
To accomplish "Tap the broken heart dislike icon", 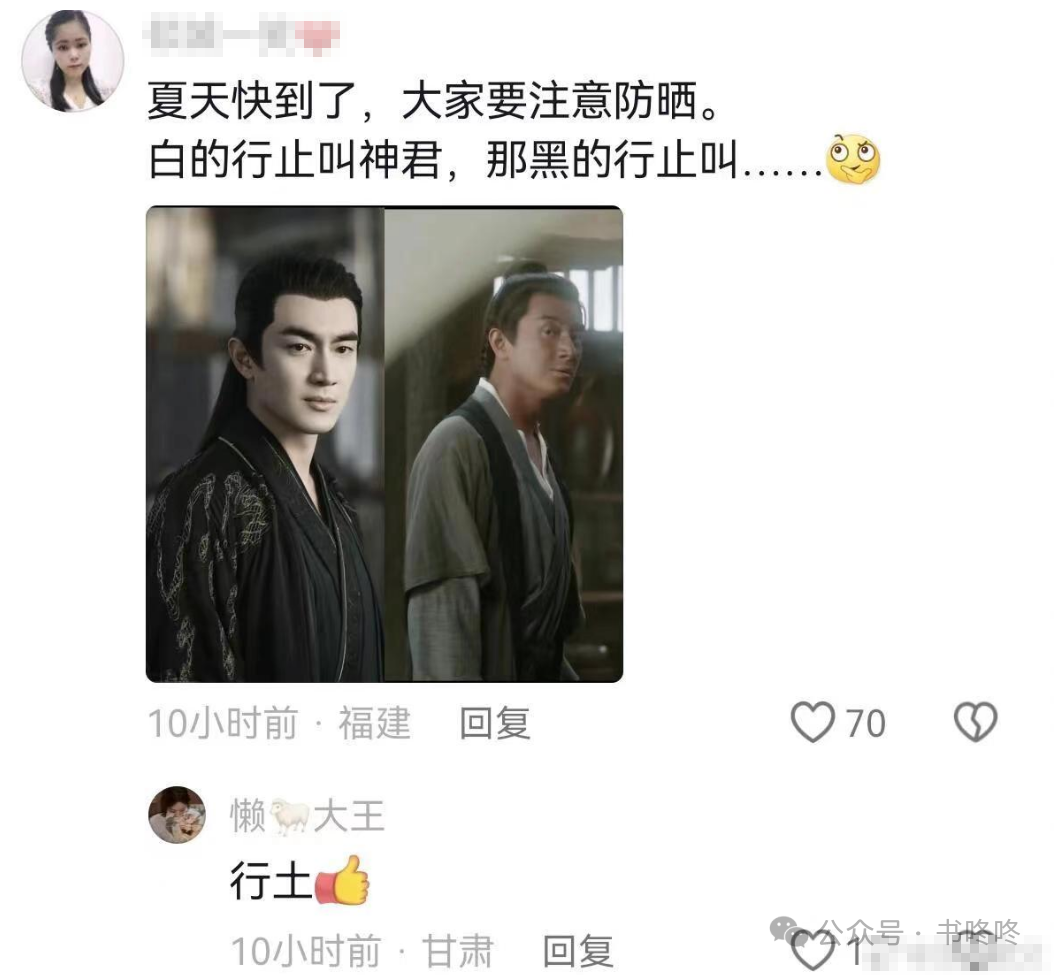I will point(975,723).
